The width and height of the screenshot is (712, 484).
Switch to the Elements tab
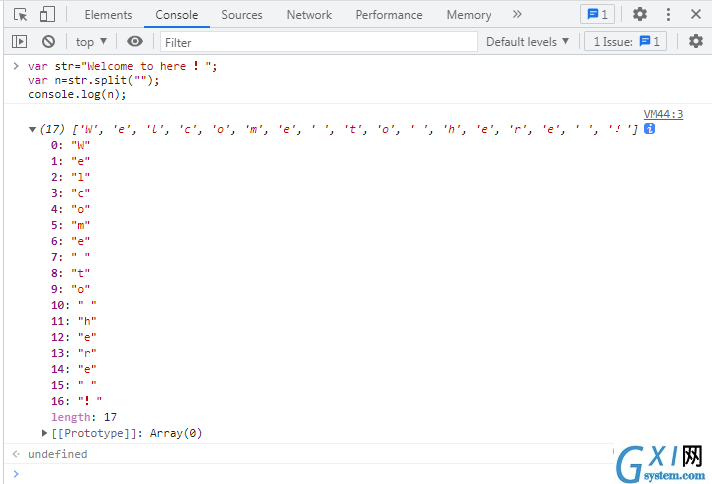coord(109,15)
